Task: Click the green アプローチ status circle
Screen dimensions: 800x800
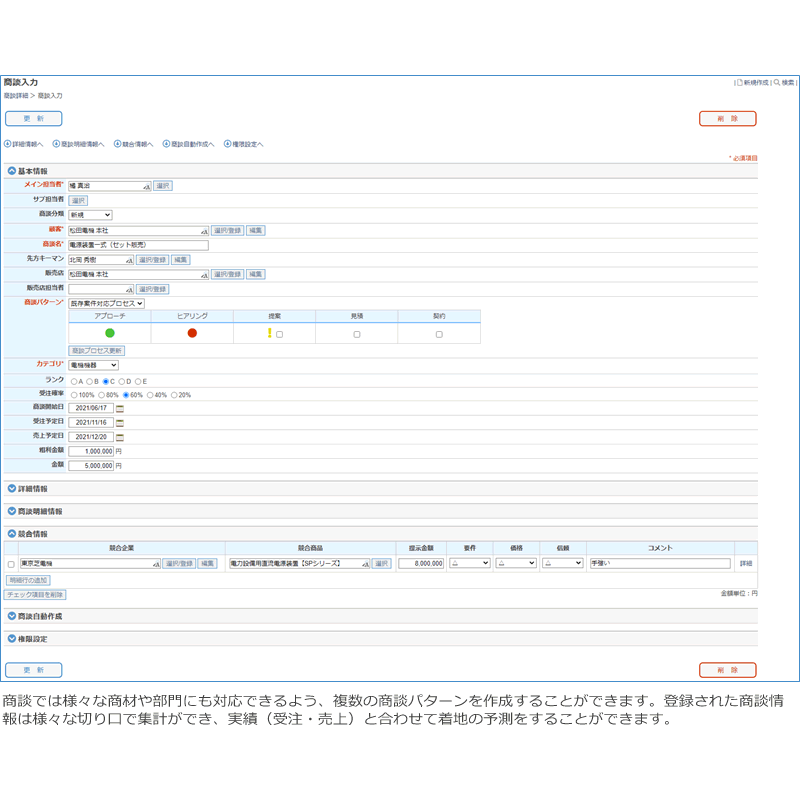Action: coord(110,333)
